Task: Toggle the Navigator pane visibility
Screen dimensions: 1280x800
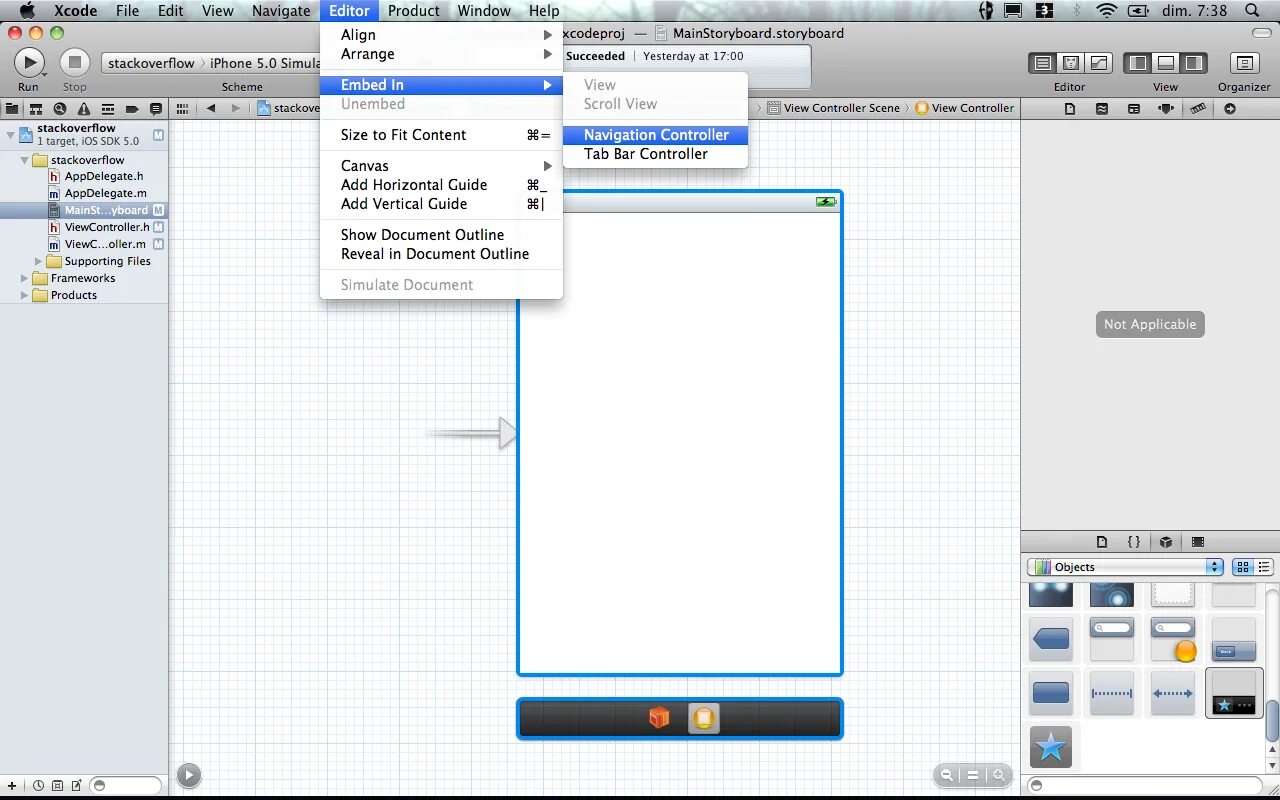Action: (1138, 63)
